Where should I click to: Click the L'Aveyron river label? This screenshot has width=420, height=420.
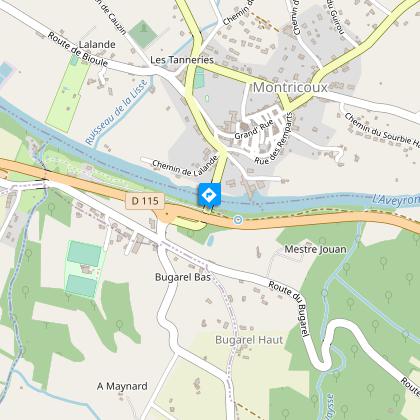pyautogui.click(x=395, y=200)
